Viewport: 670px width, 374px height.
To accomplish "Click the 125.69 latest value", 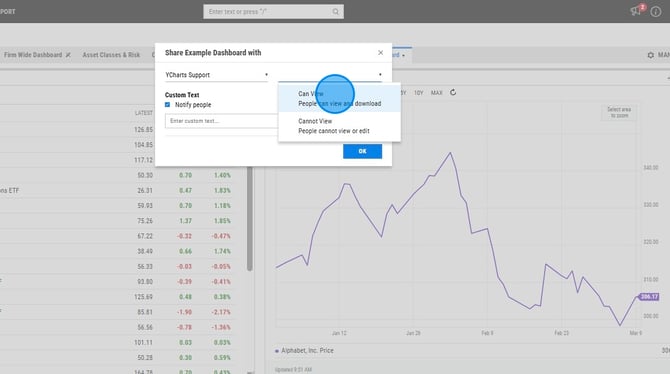I will (143, 297).
